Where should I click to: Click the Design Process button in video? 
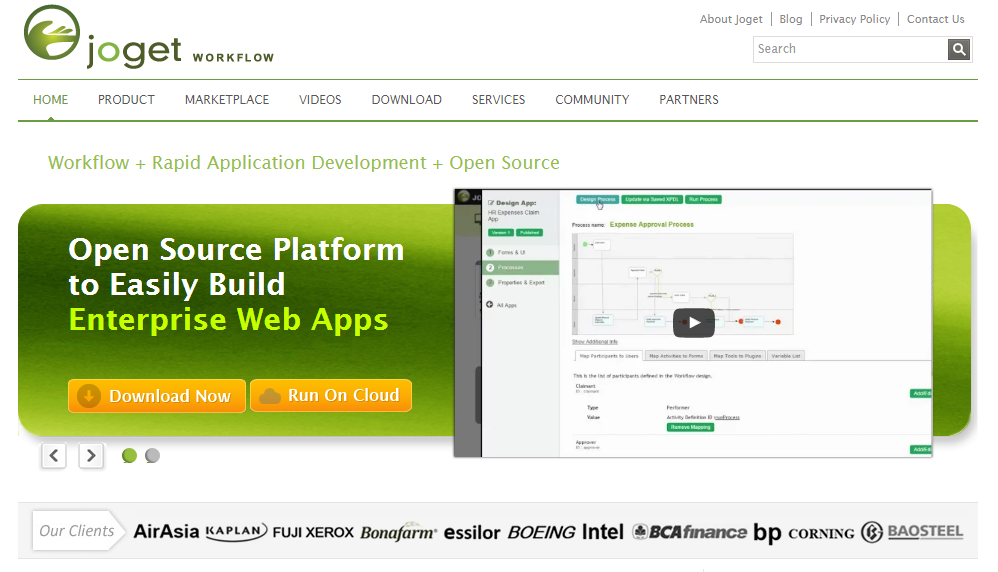tap(597, 199)
